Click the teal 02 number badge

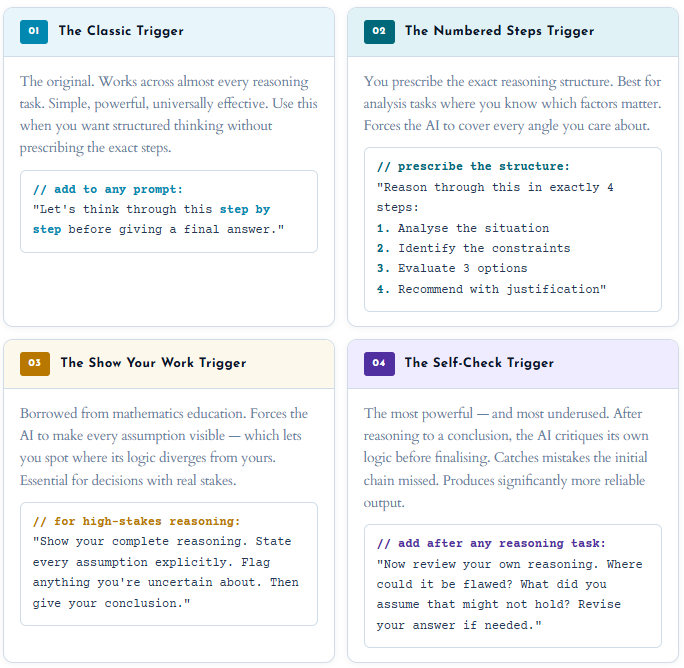point(379,31)
